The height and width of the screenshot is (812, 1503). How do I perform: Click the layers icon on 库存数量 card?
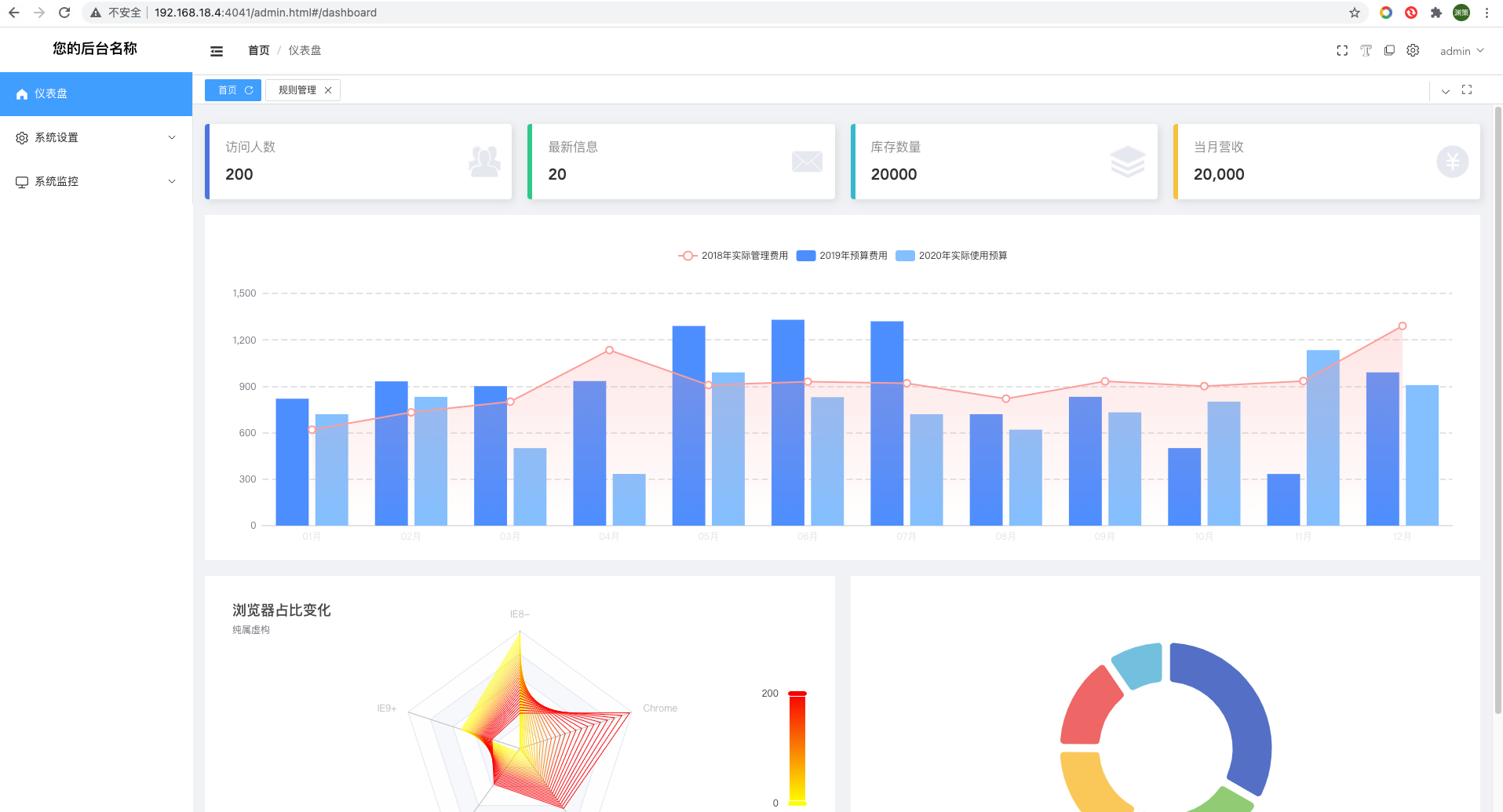[1128, 162]
